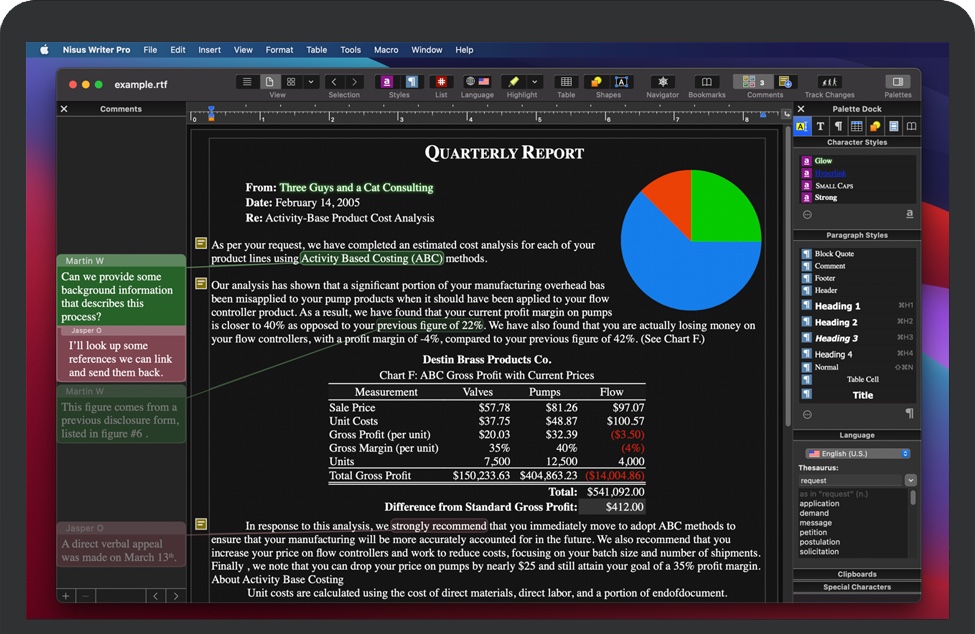
Task: Open the Format menu
Action: tap(279, 50)
